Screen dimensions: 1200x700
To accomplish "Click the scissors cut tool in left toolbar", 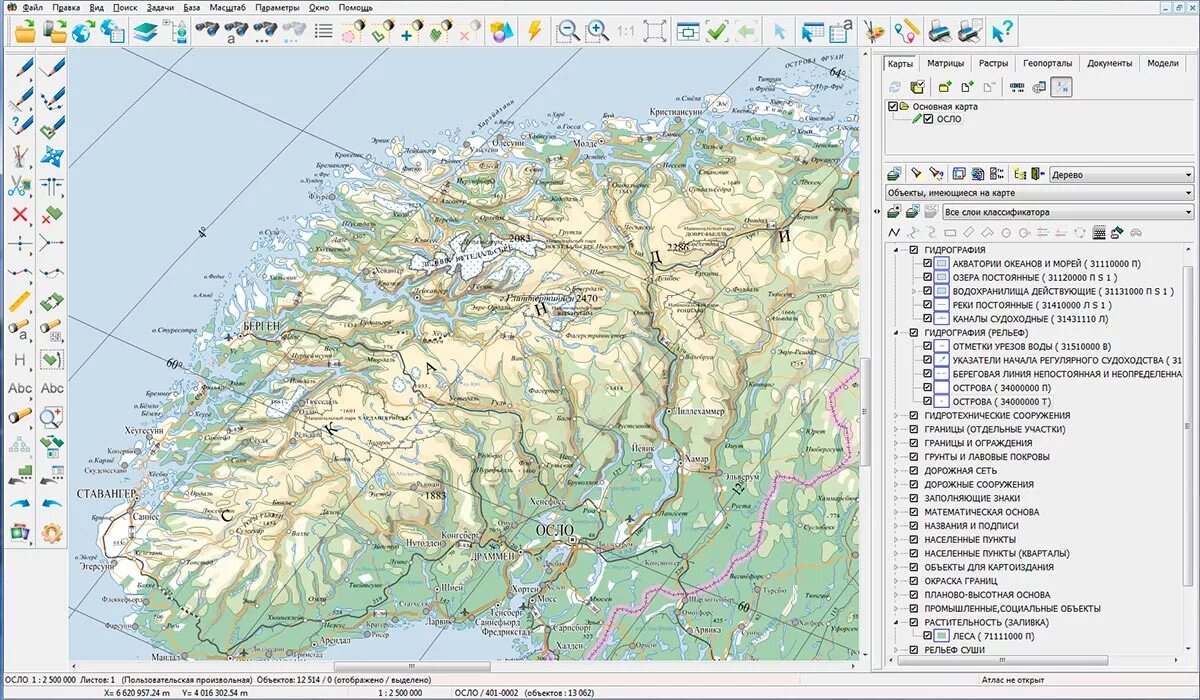I will coord(19,185).
